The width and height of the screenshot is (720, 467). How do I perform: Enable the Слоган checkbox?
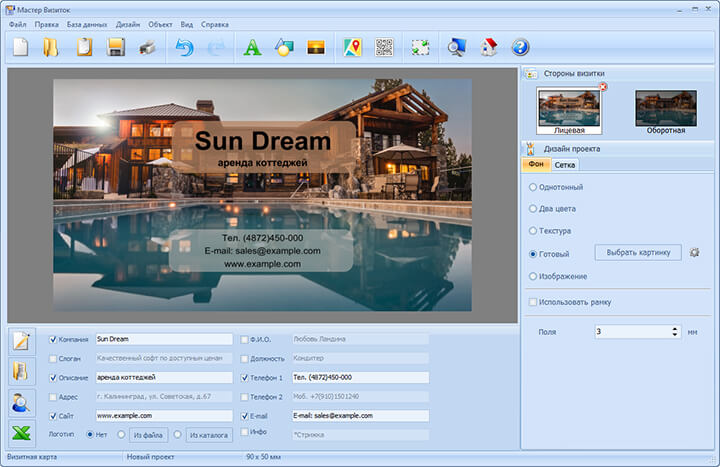(53, 358)
